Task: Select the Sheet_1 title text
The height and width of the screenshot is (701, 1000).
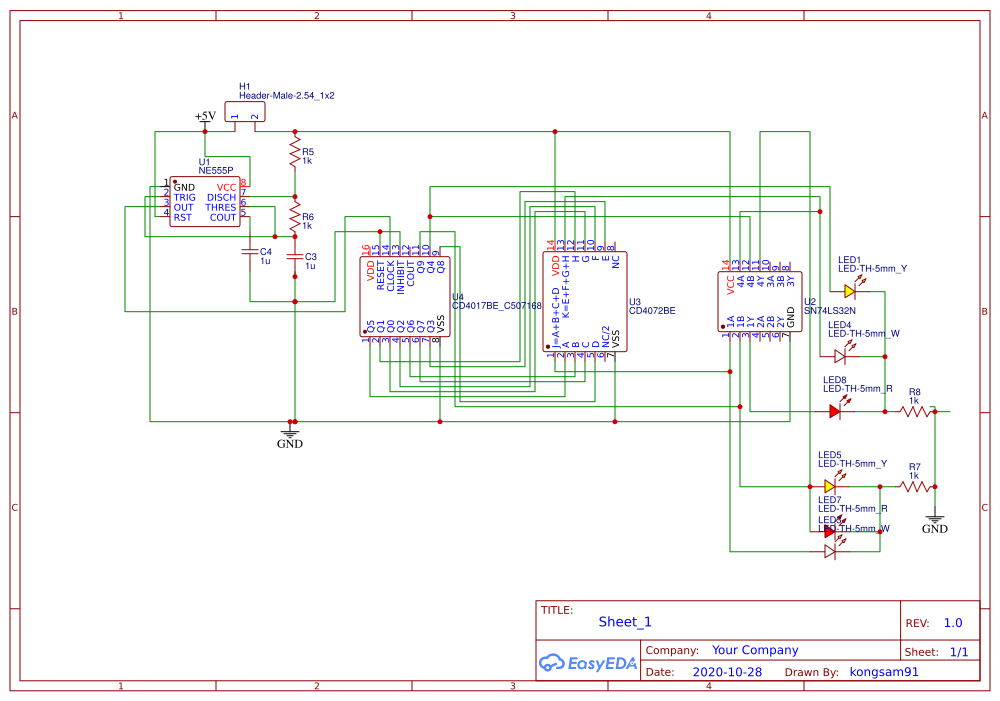Action: coord(625,621)
